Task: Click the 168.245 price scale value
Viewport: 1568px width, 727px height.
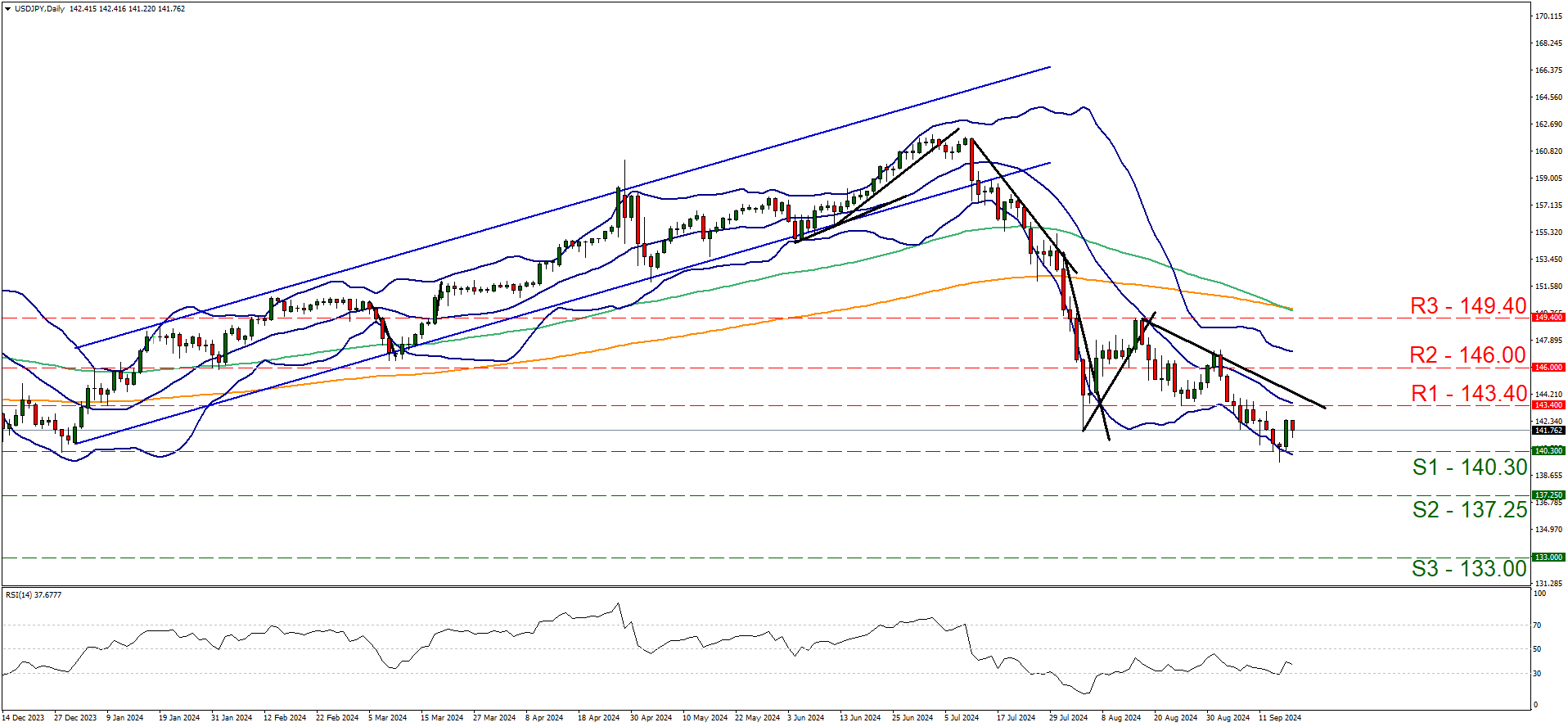Action: 1549,43
